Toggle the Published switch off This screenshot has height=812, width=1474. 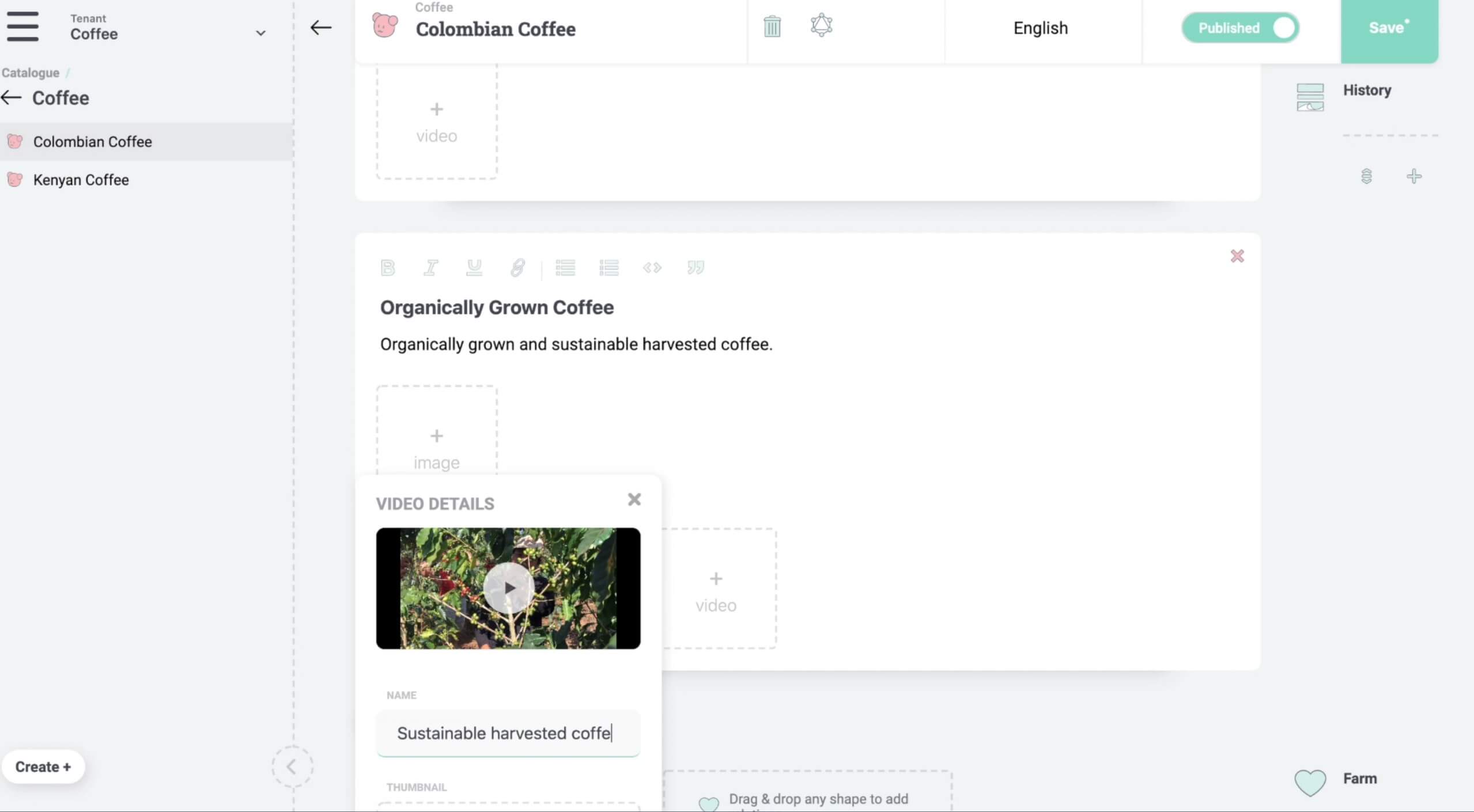(1283, 28)
